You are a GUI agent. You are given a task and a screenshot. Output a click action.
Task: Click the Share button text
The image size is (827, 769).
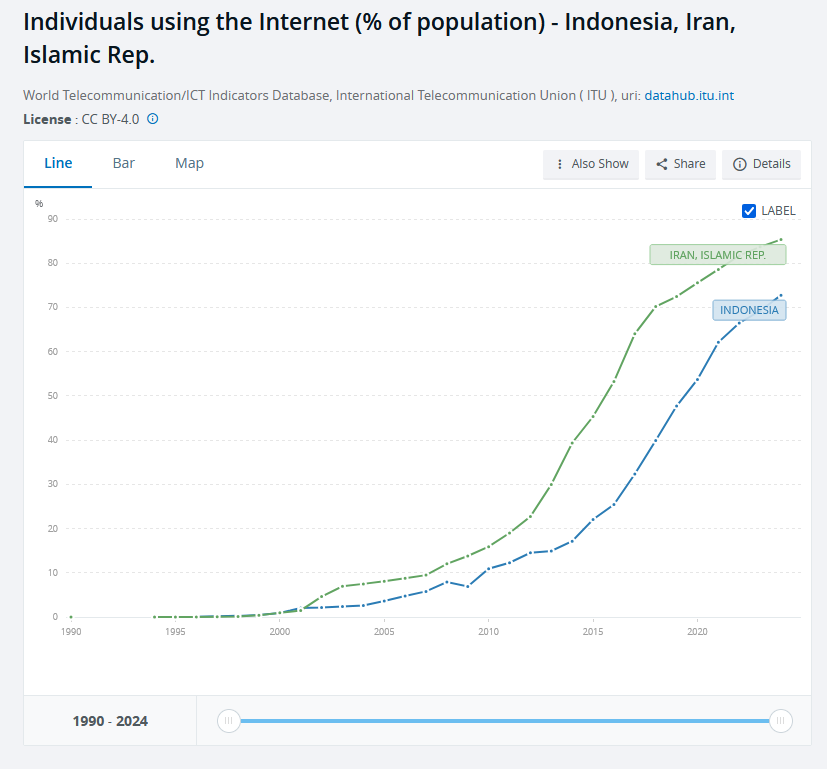689,164
